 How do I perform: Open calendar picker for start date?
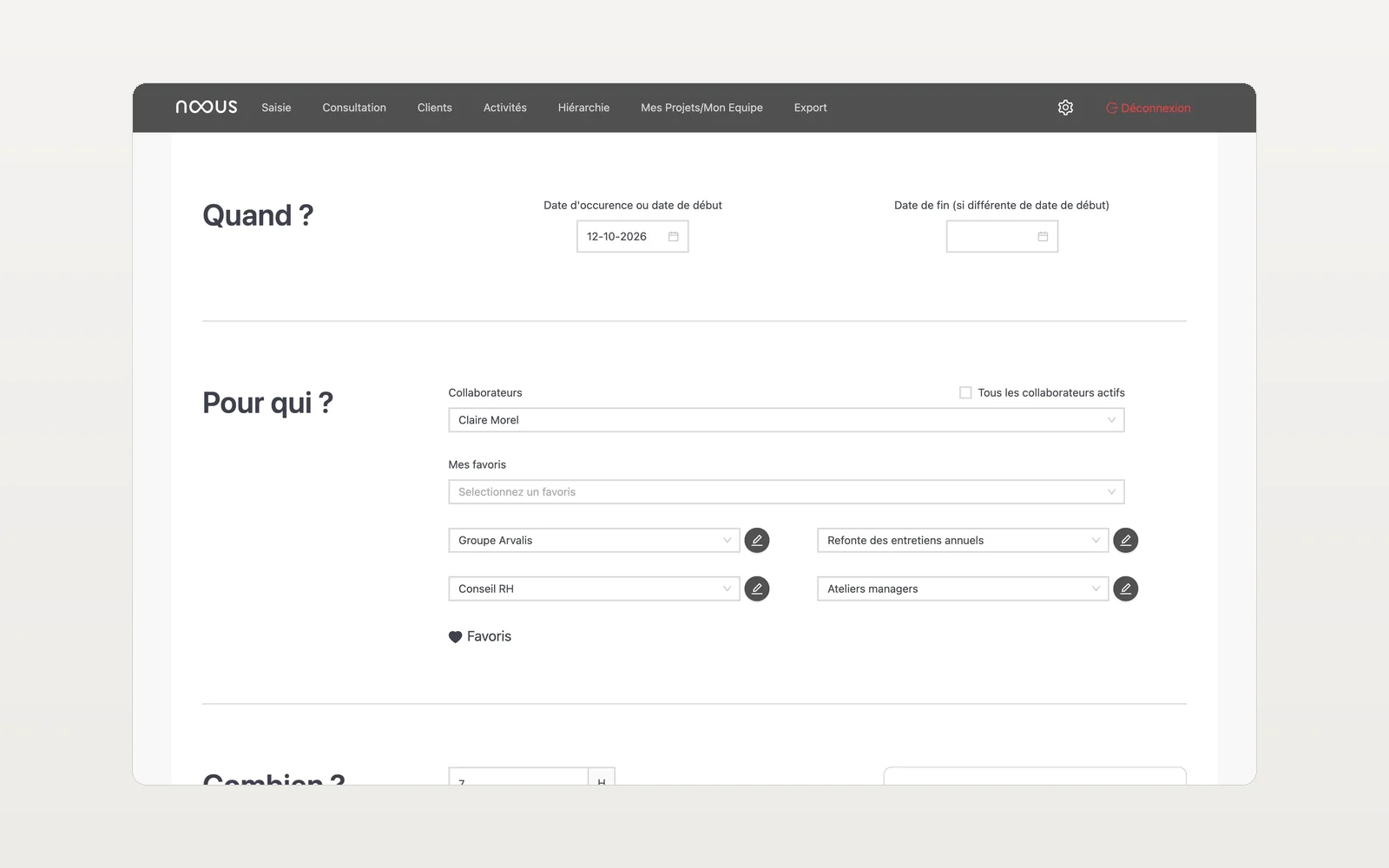[x=673, y=236]
